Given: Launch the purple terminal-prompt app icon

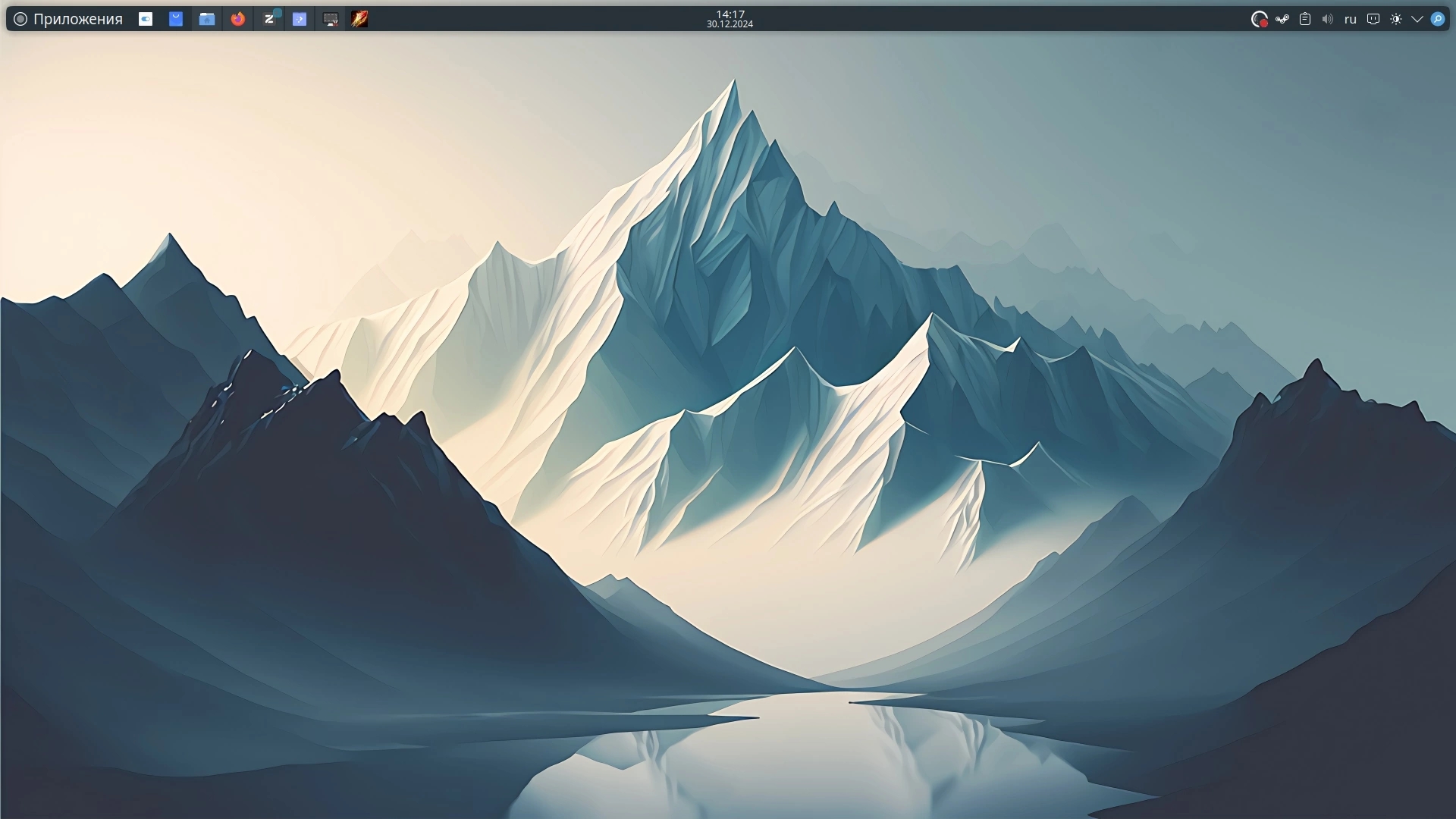Looking at the screenshot, I should pyautogui.click(x=300, y=19).
